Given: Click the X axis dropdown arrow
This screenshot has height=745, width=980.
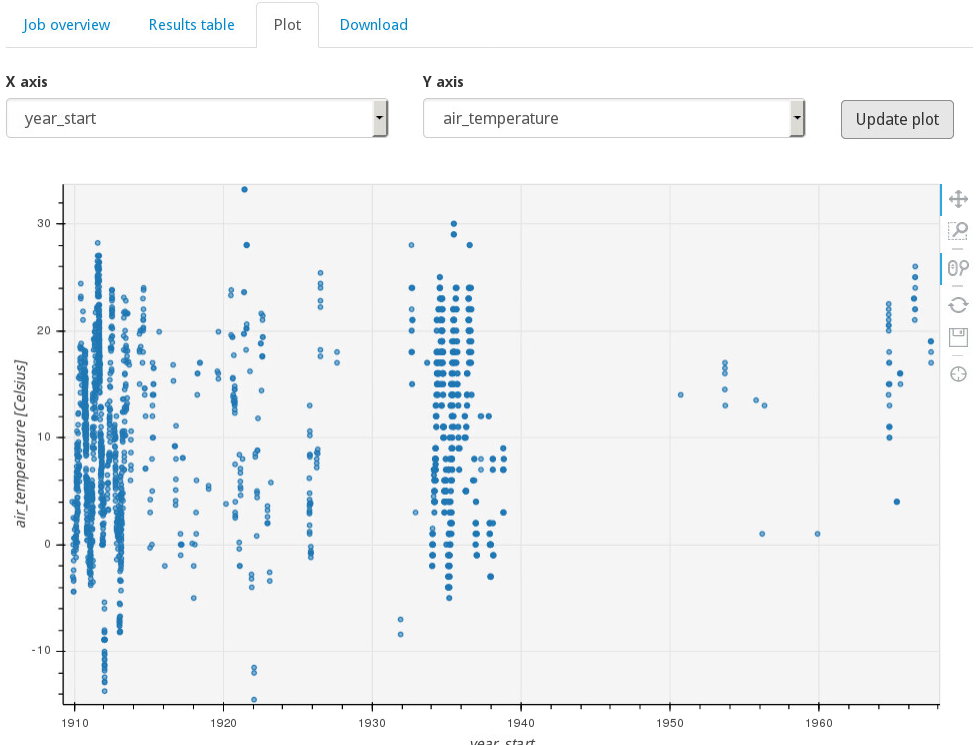Looking at the screenshot, I should [379, 118].
